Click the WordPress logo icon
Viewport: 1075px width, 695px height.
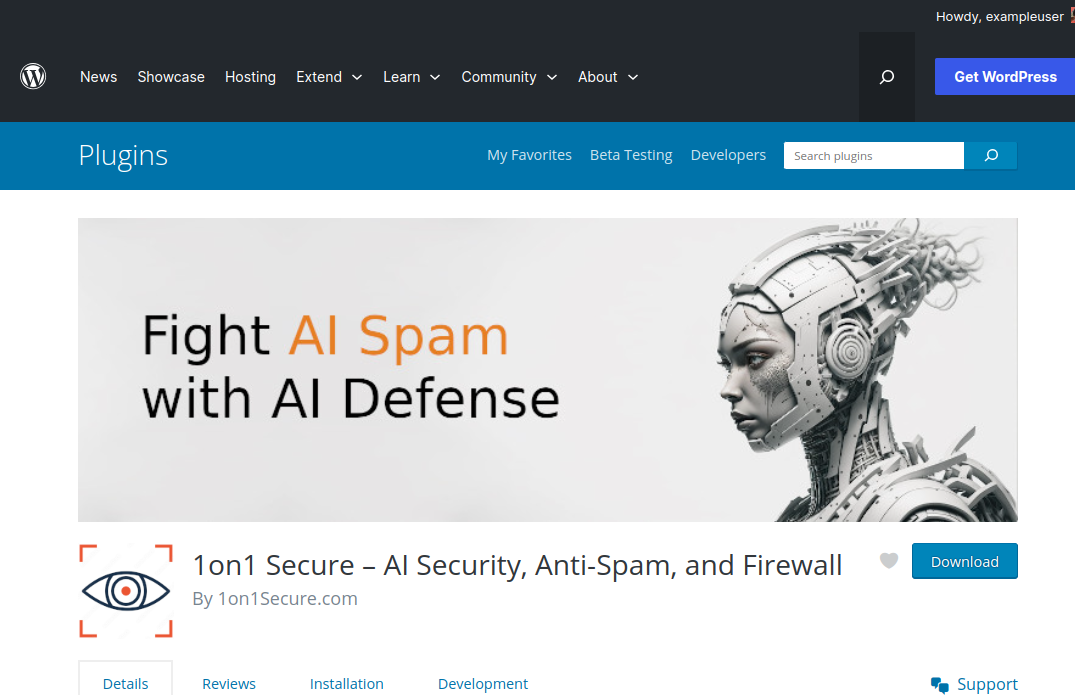point(33,76)
